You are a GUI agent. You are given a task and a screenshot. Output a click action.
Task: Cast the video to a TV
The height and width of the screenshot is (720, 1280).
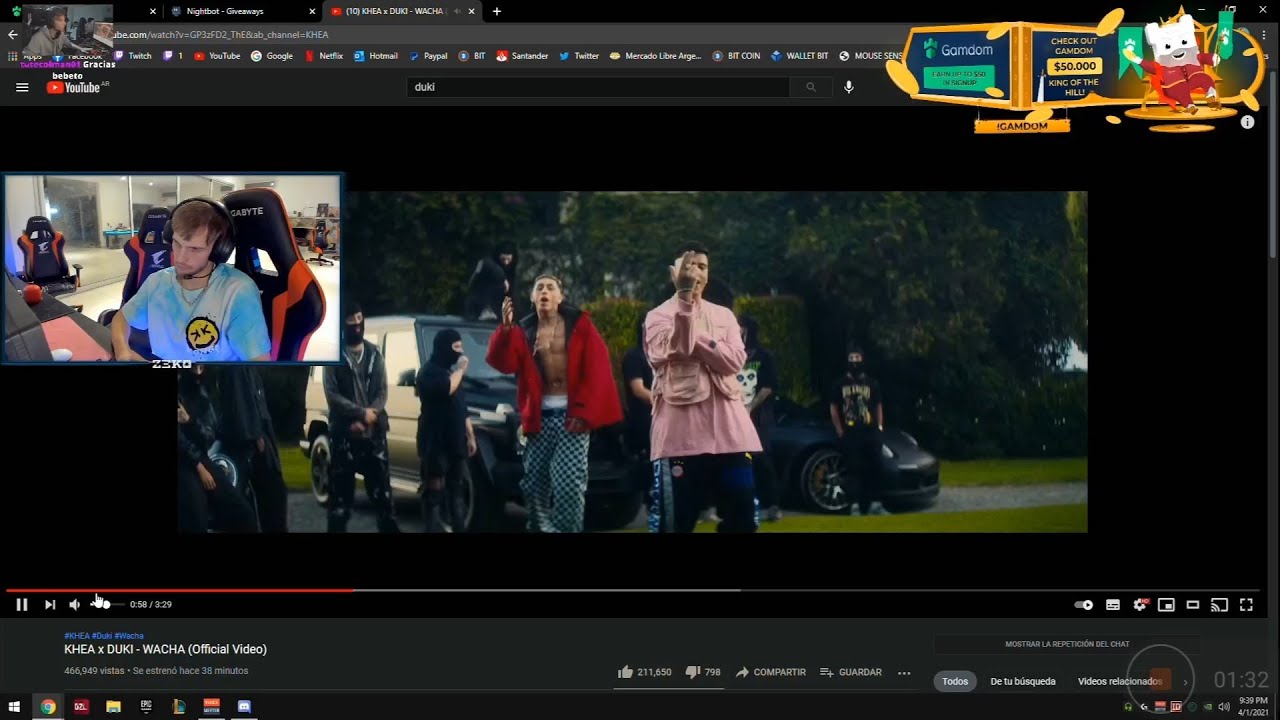click(1219, 604)
